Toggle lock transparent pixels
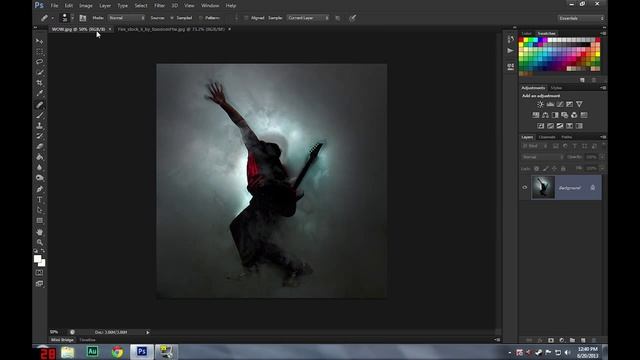The height and width of the screenshot is (360, 640). 537,169
